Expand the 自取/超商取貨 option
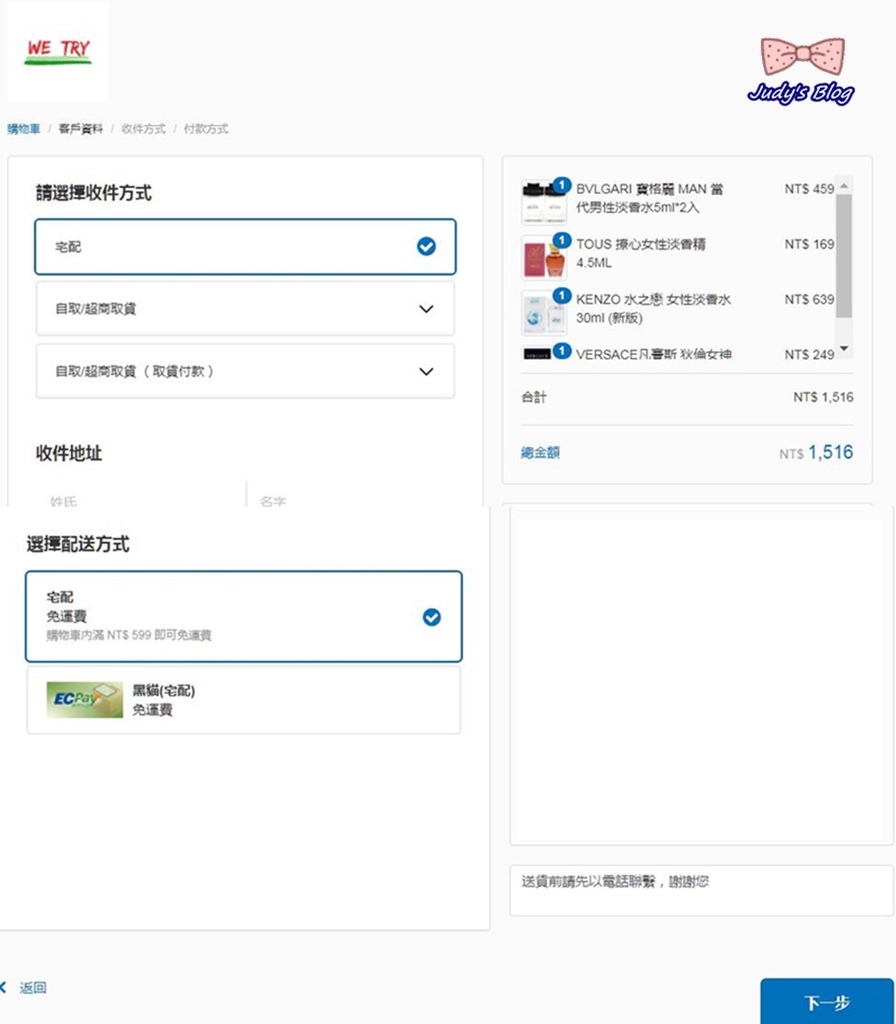896x1024 pixels. [245, 309]
